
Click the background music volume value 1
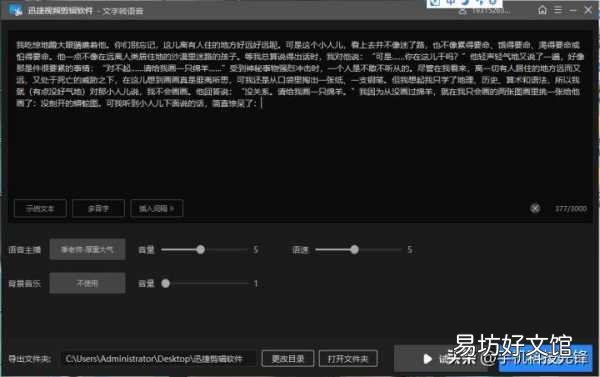[x=256, y=284]
